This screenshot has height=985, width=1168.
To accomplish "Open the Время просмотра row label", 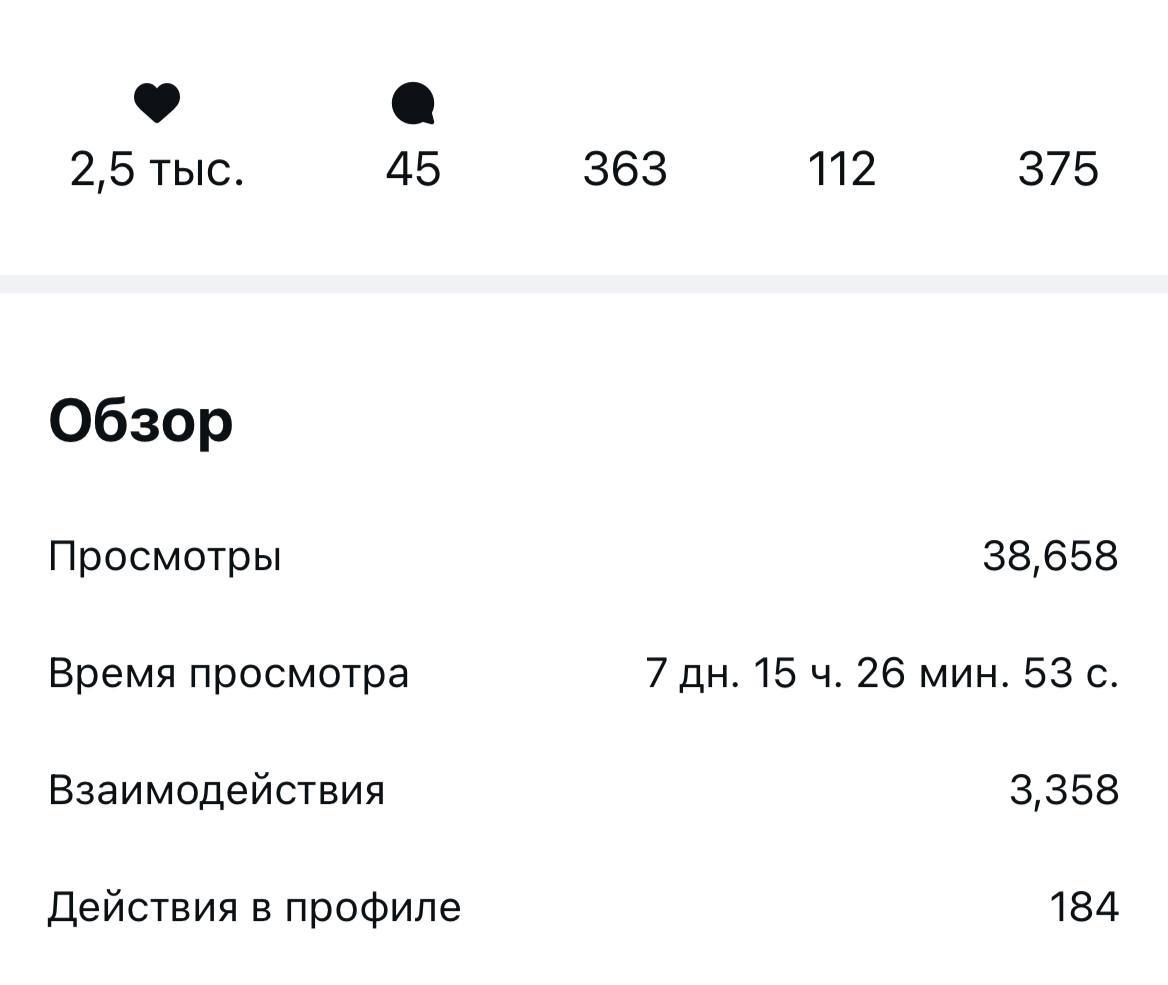I will pos(229,674).
